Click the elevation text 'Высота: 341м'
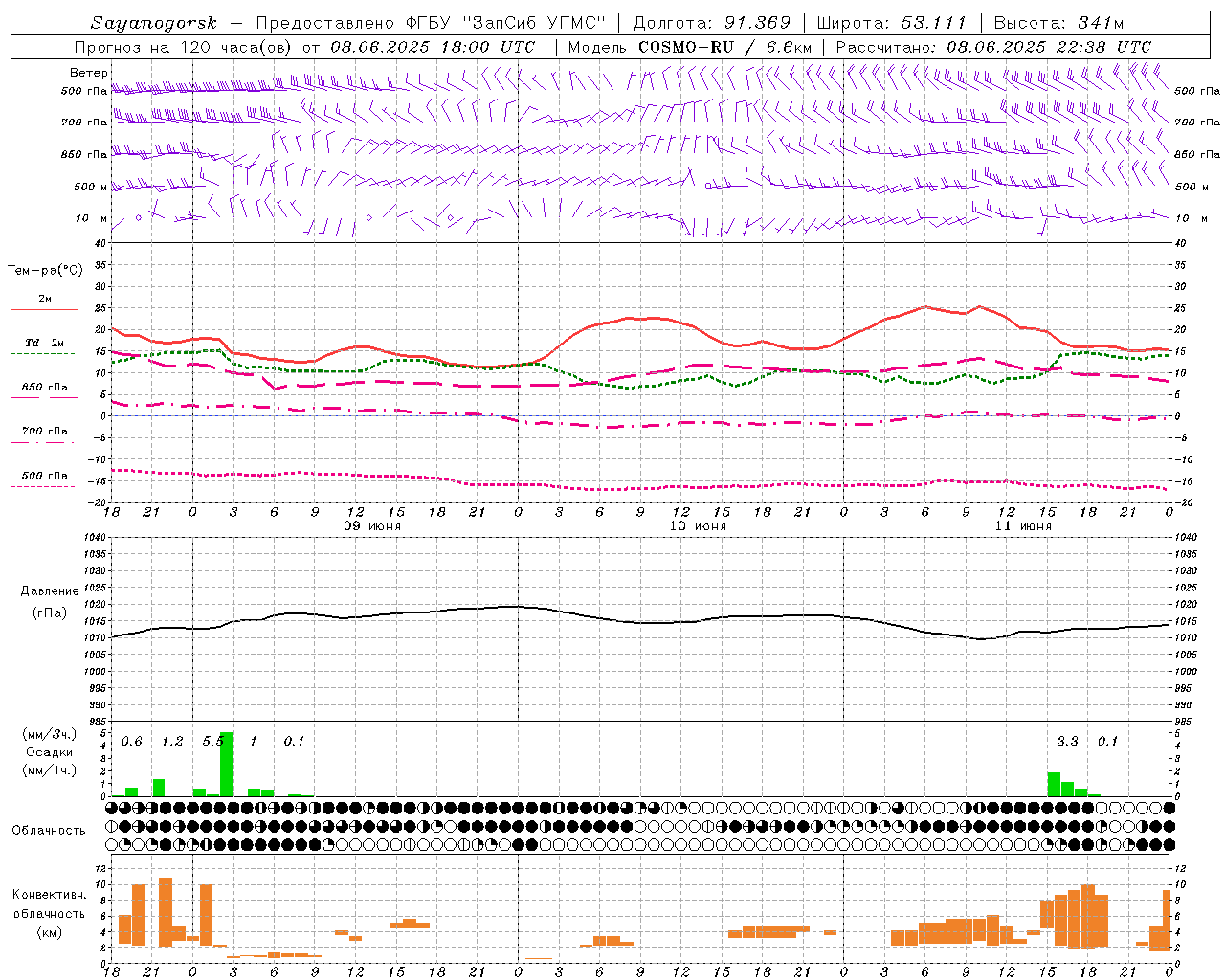 click(1058, 23)
